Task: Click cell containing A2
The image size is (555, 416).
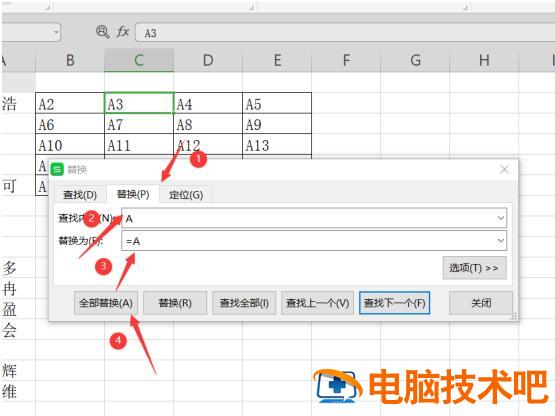Action: pos(70,103)
